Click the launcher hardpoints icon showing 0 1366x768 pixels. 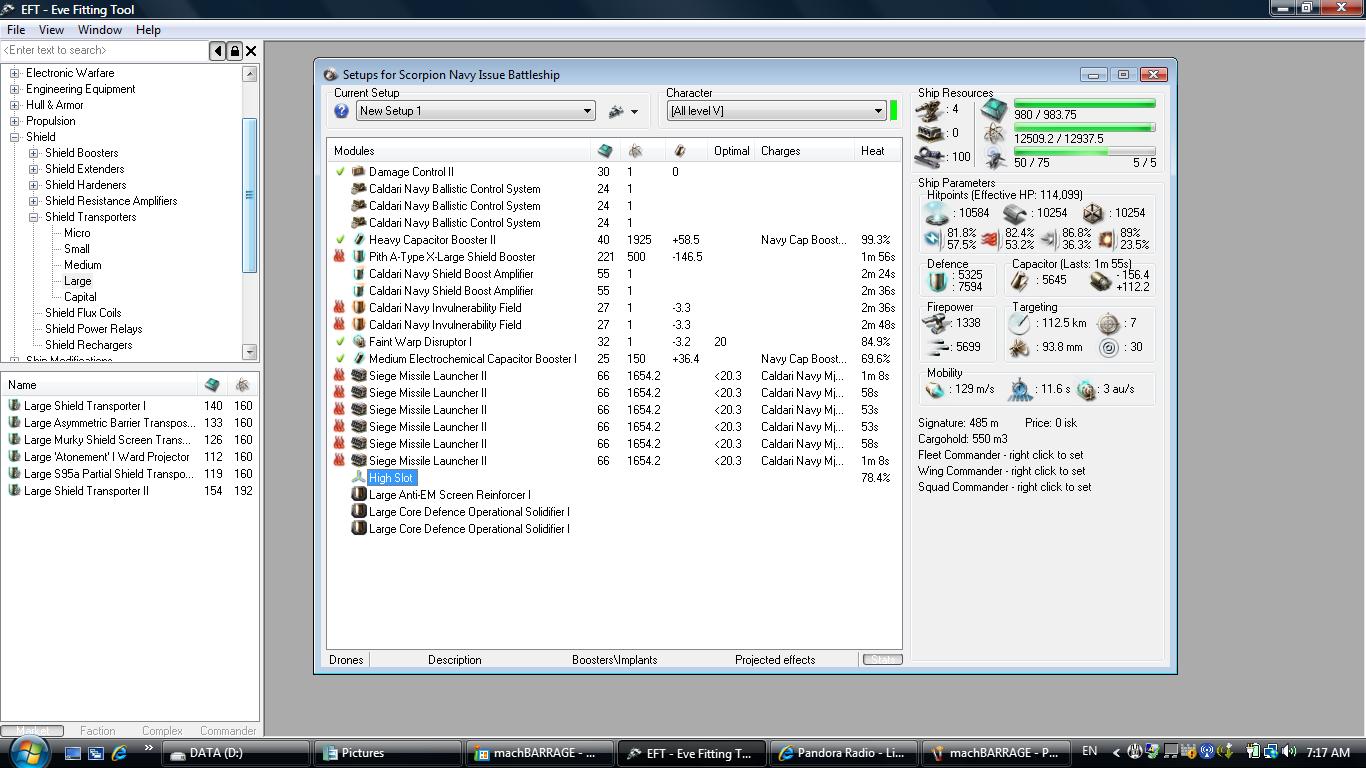(x=930, y=133)
